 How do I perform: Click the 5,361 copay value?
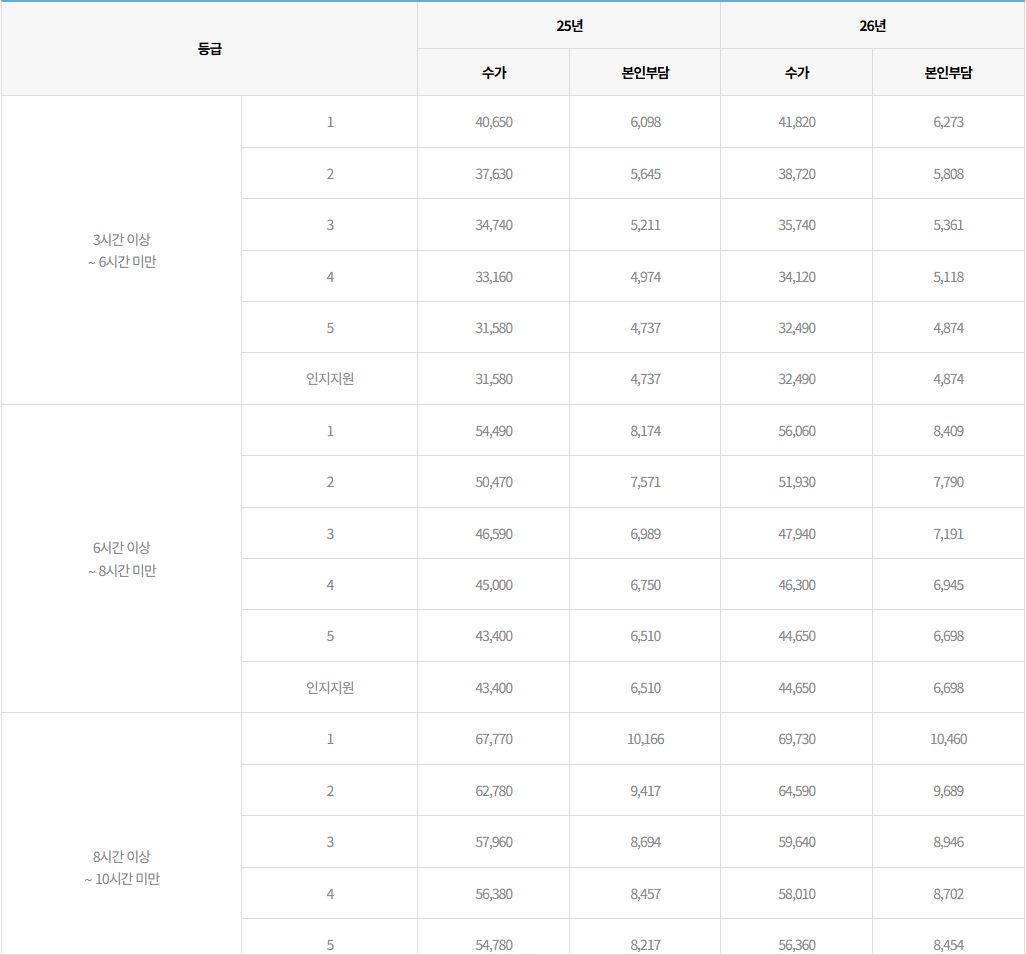948,225
